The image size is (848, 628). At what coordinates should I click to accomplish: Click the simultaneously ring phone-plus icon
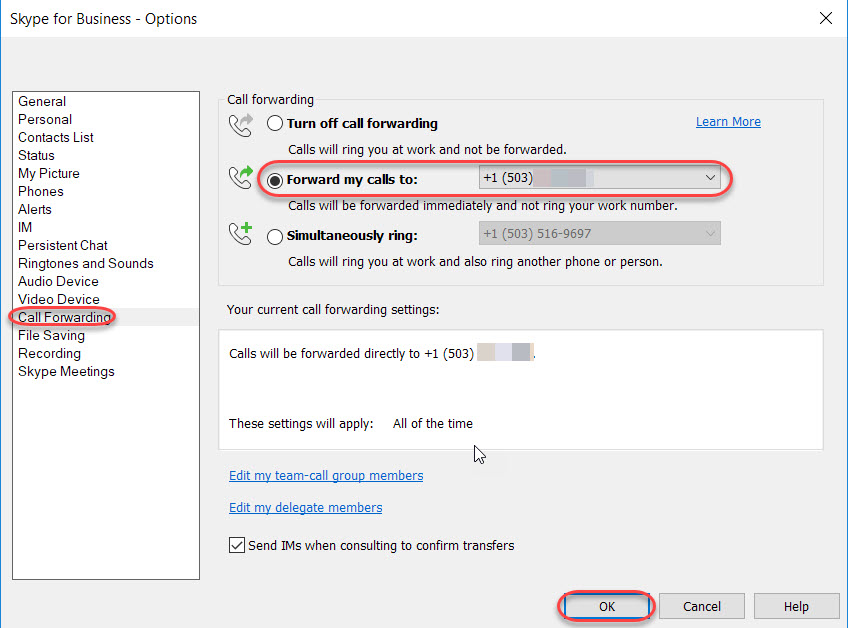(x=240, y=235)
